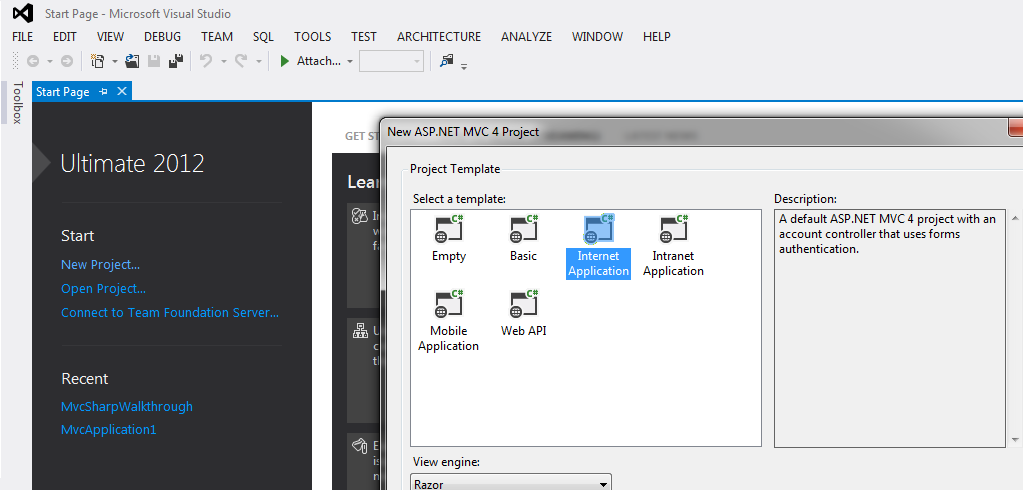Open the WINDOW menu
The image size is (1023, 490).
click(x=598, y=37)
